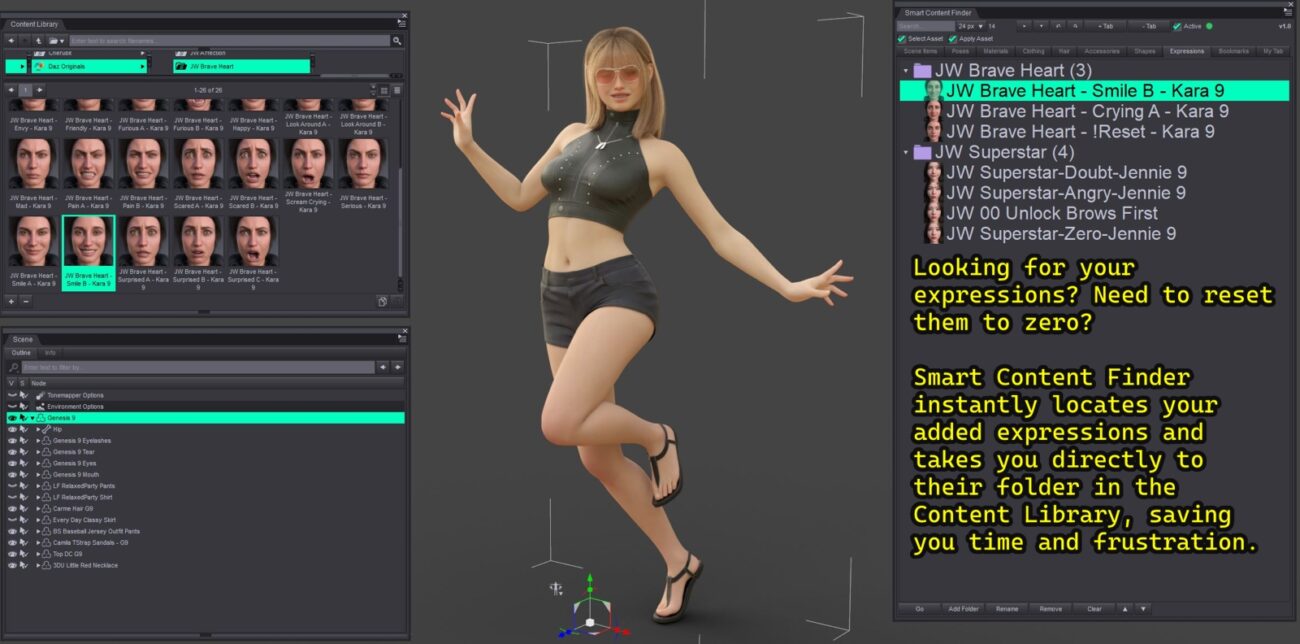The width and height of the screenshot is (1300, 644).
Task: Open the Clothing tab in Finder
Action: 1033,51
